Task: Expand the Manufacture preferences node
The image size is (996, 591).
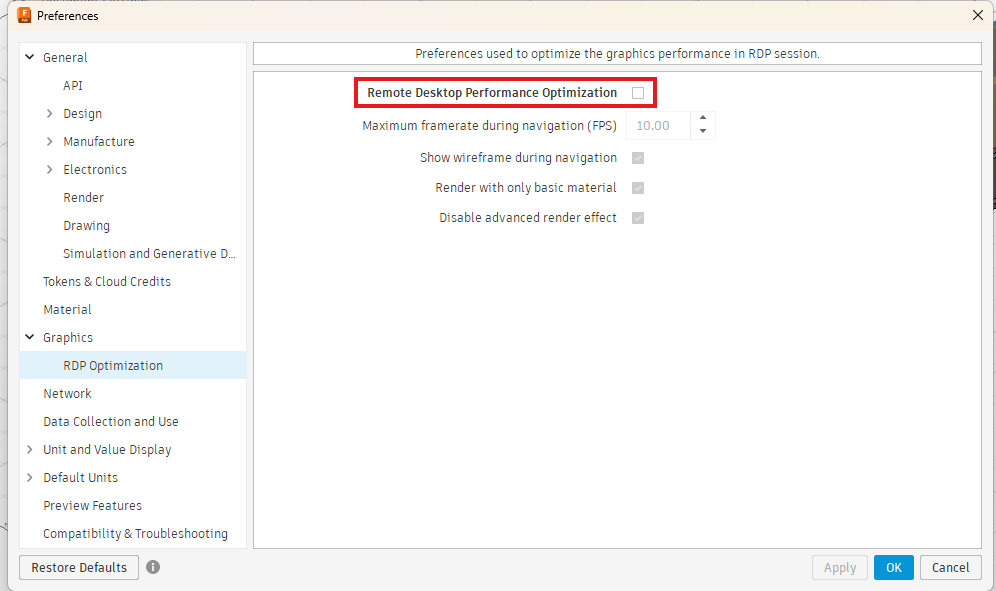Action: [50, 141]
